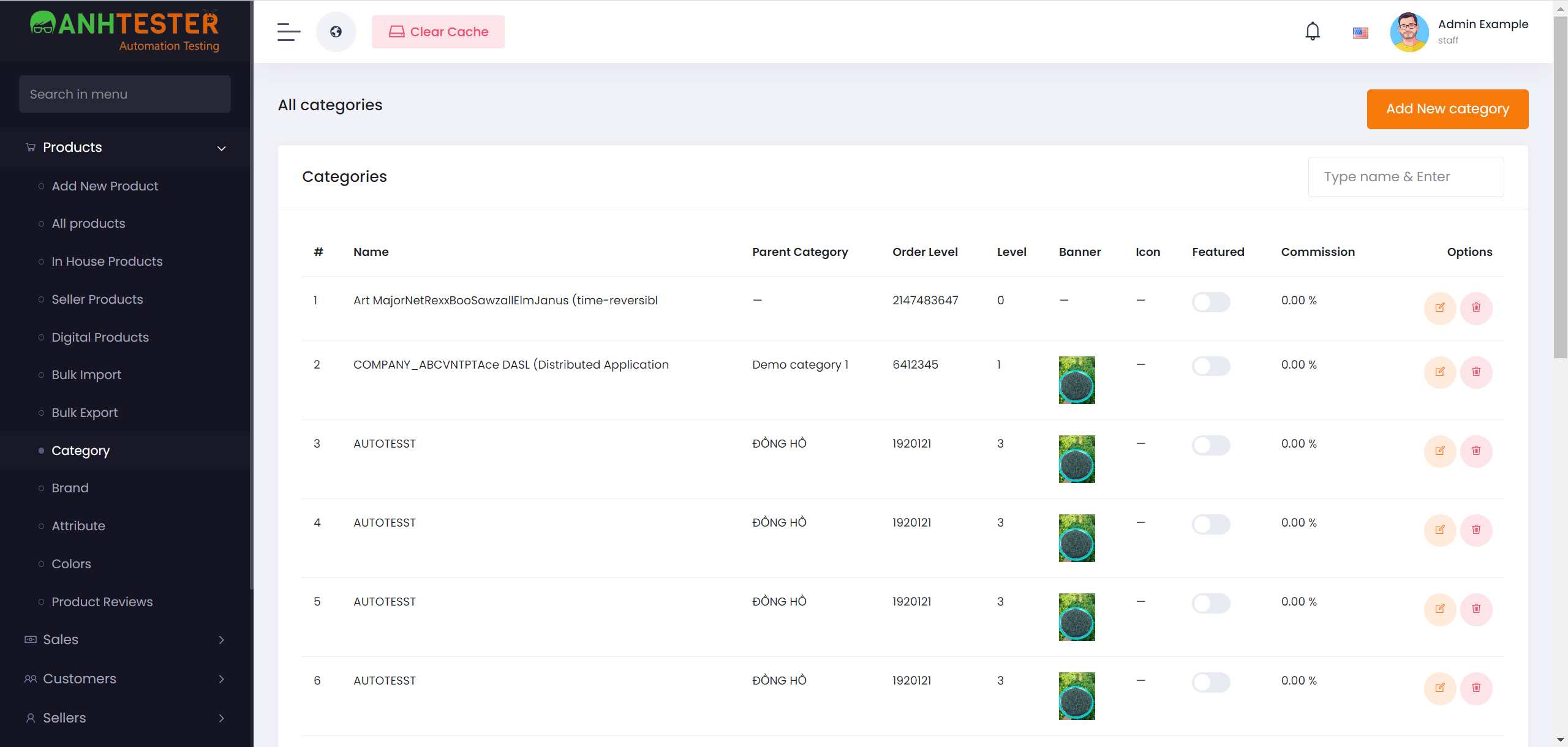Focus the Type name & Enter search box
The image size is (1568, 747).
(1406, 177)
